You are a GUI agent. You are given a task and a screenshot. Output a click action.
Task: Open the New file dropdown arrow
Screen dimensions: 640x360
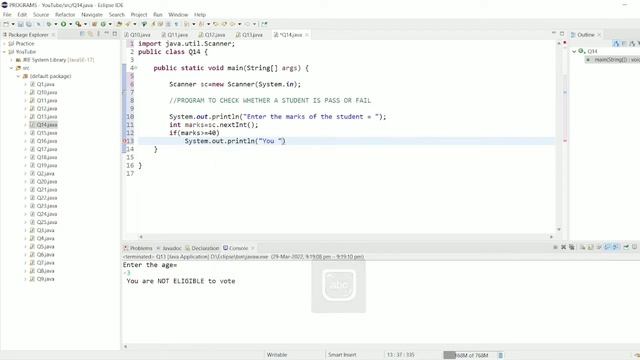pyautogui.click(x=13, y=24)
